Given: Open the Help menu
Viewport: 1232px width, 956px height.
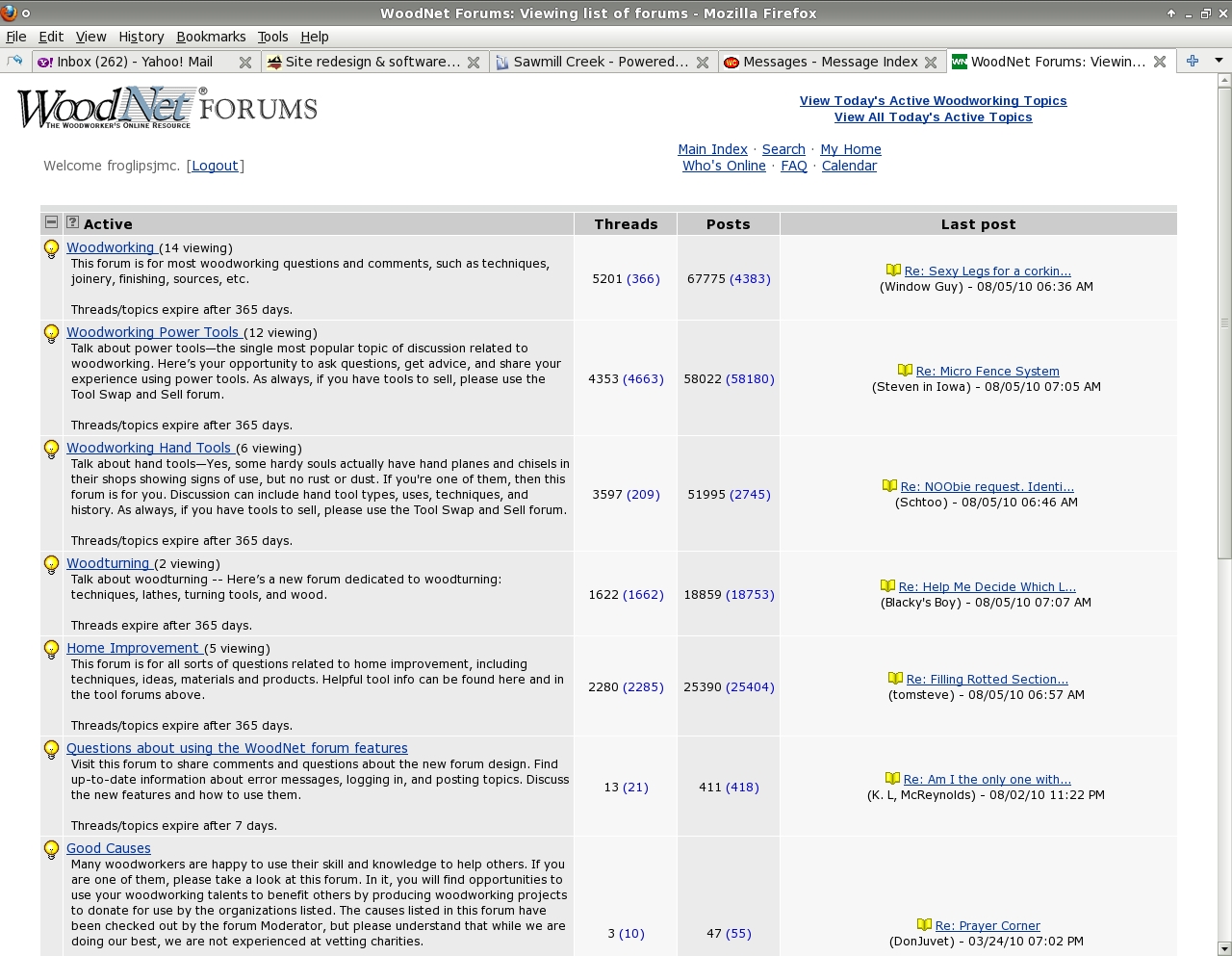Looking at the screenshot, I should (315, 37).
